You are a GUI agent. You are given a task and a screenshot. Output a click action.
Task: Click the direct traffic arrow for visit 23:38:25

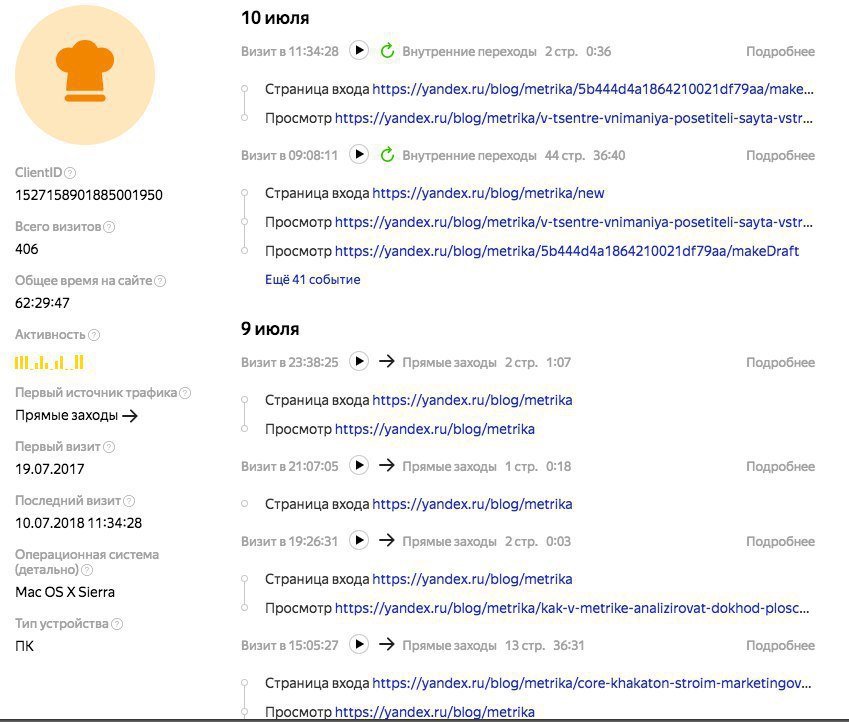pos(387,361)
